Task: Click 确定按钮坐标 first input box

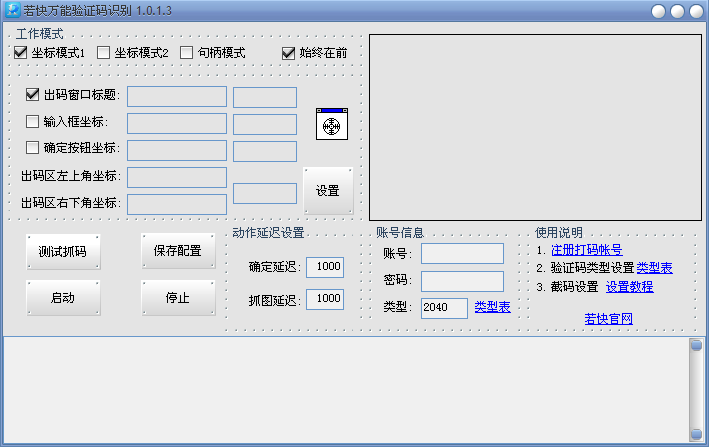Action: 177,151
